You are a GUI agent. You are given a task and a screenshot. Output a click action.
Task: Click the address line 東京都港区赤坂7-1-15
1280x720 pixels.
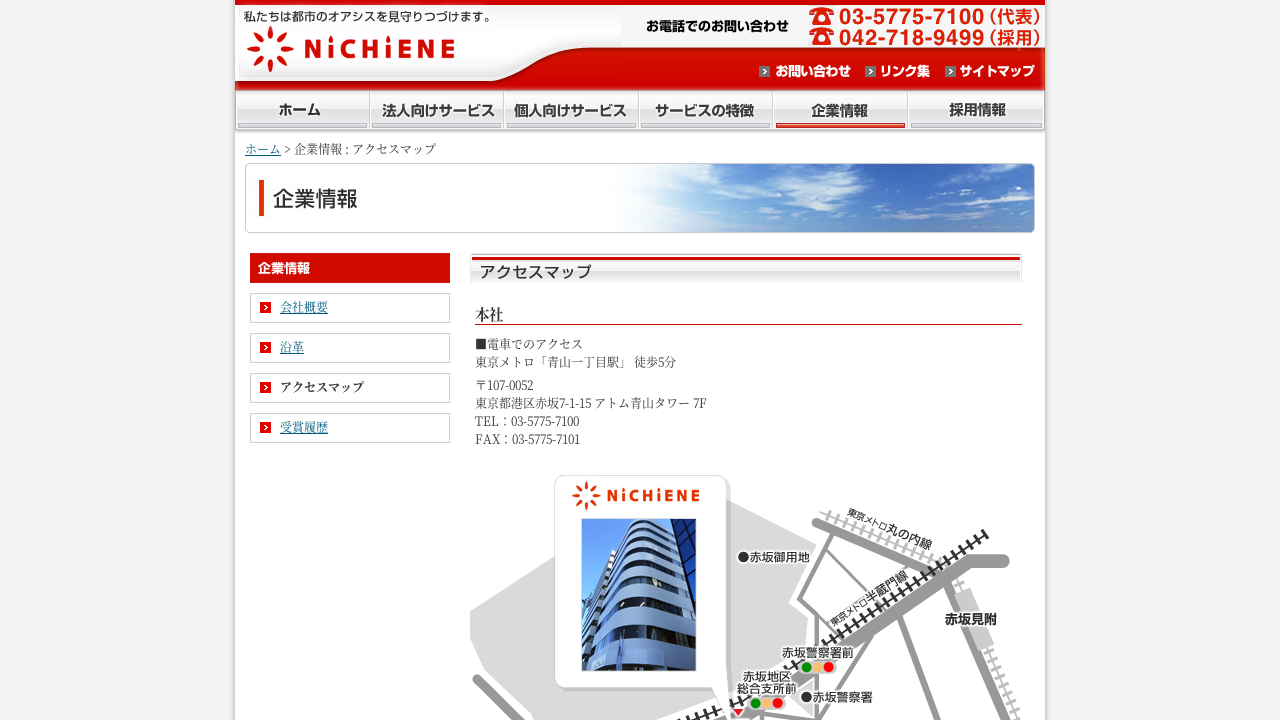[591, 404]
